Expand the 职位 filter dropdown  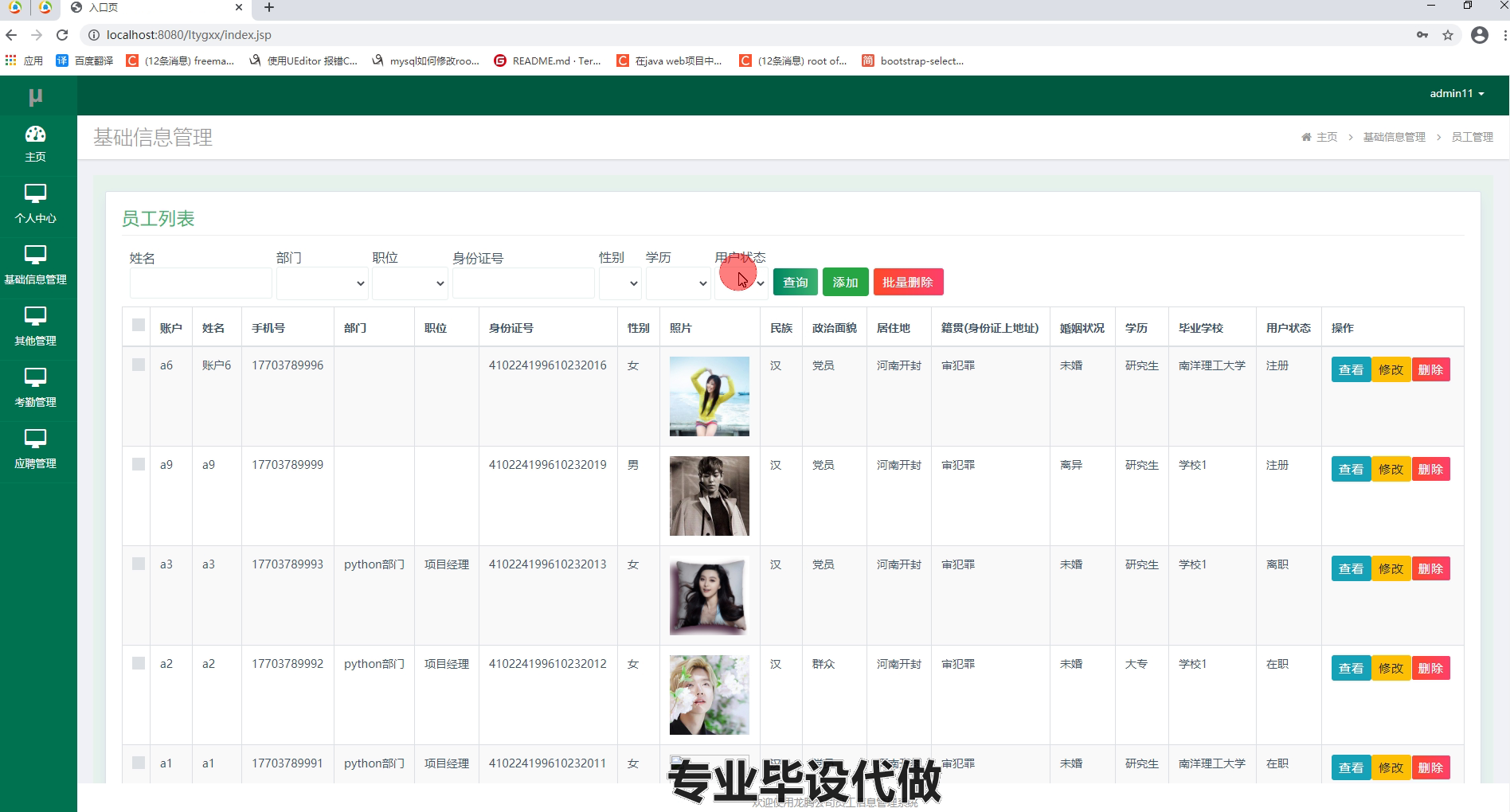pos(409,283)
